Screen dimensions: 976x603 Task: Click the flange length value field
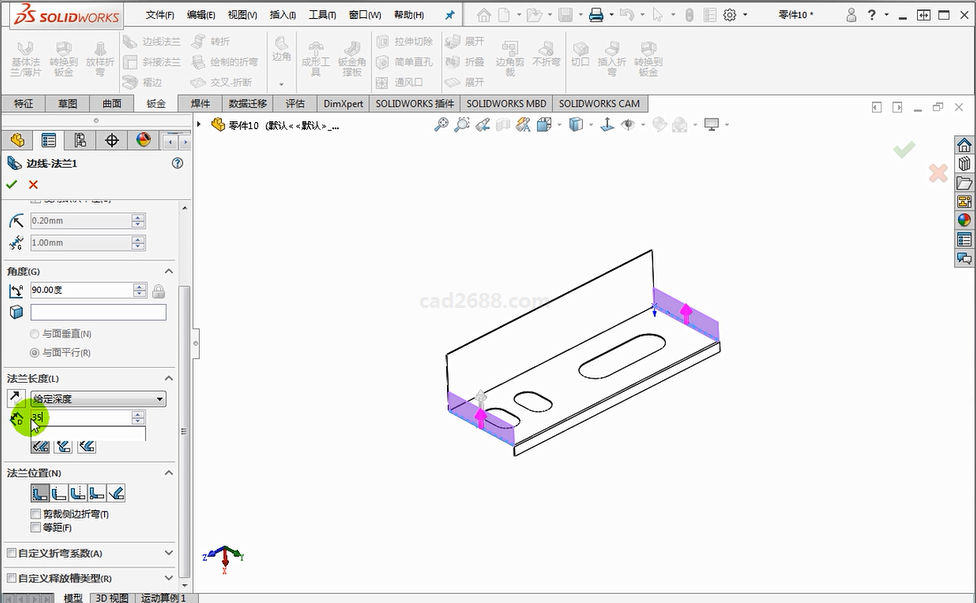(x=80, y=418)
